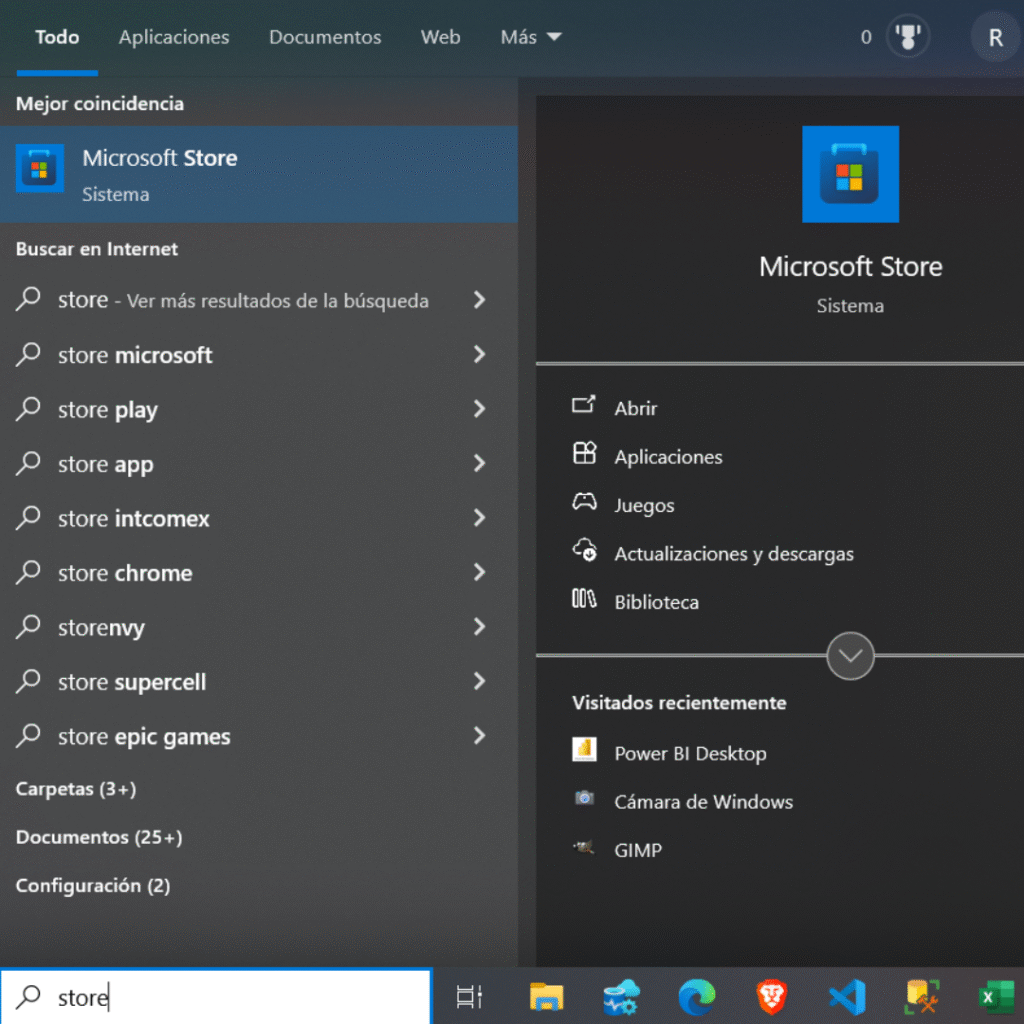The width and height of the screenshot is (1024, 1024).
Task: Expand arrow for store epic games suggestion
Action: pos(479,736)
